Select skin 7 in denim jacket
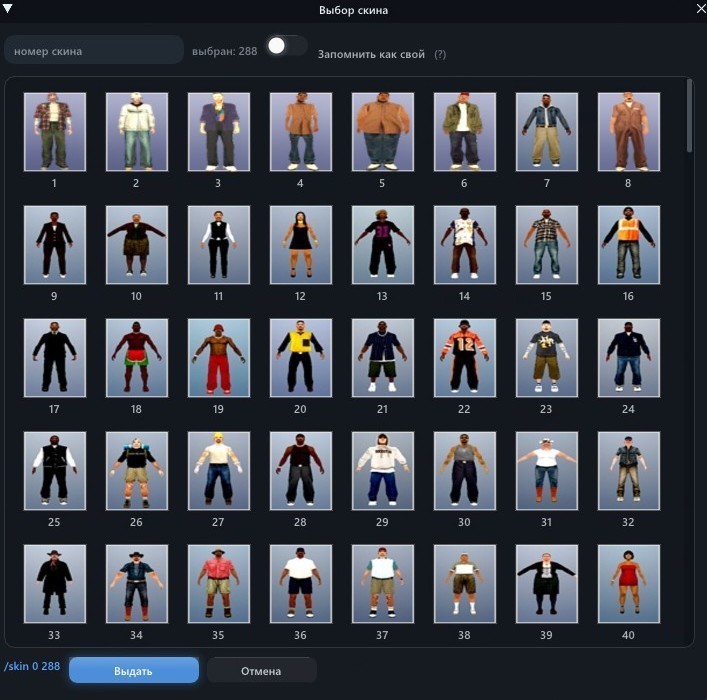Screen dimensions: 707x700 tap(547, 132)
